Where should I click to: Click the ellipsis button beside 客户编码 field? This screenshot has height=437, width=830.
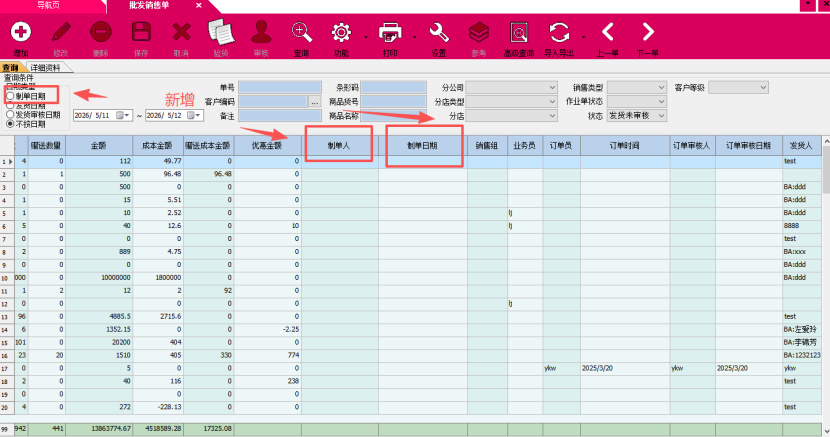coord(314,102)
